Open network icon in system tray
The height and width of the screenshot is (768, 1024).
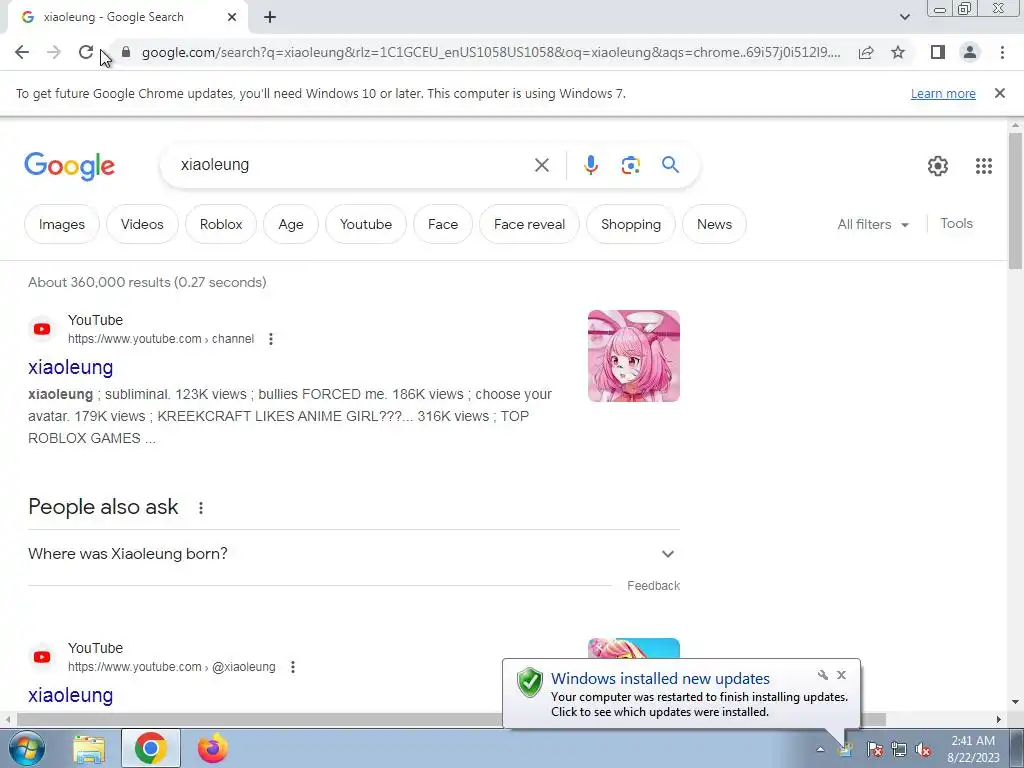pos(899,749)
